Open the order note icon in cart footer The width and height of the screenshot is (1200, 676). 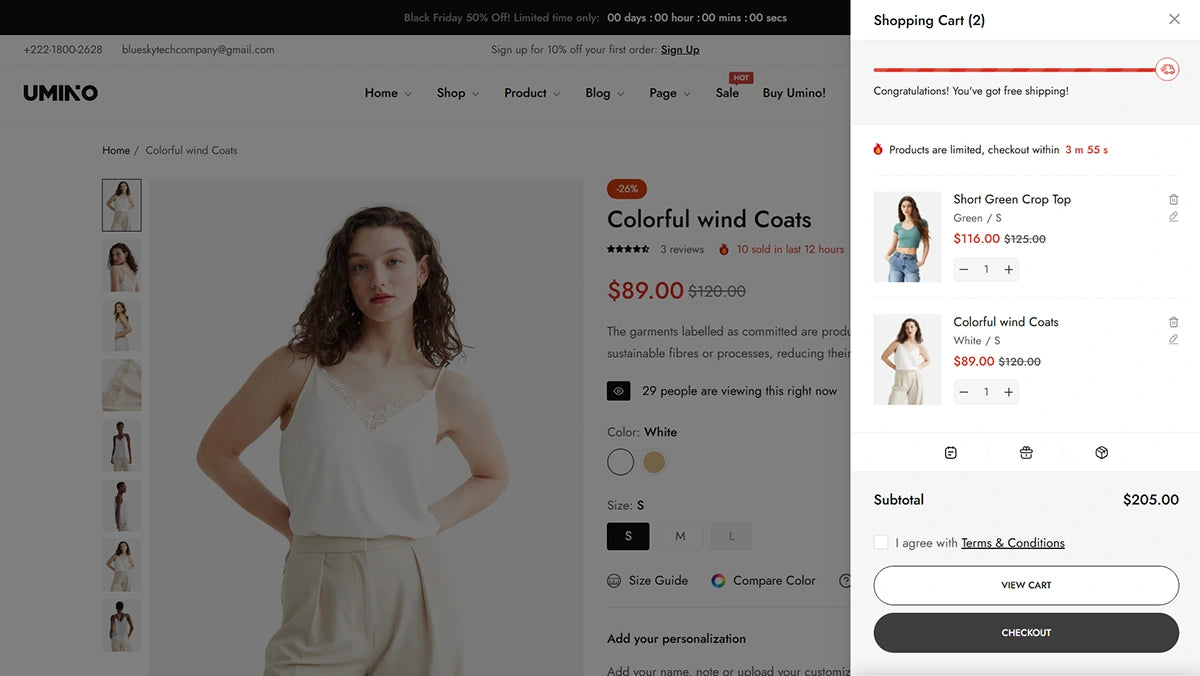950,452
